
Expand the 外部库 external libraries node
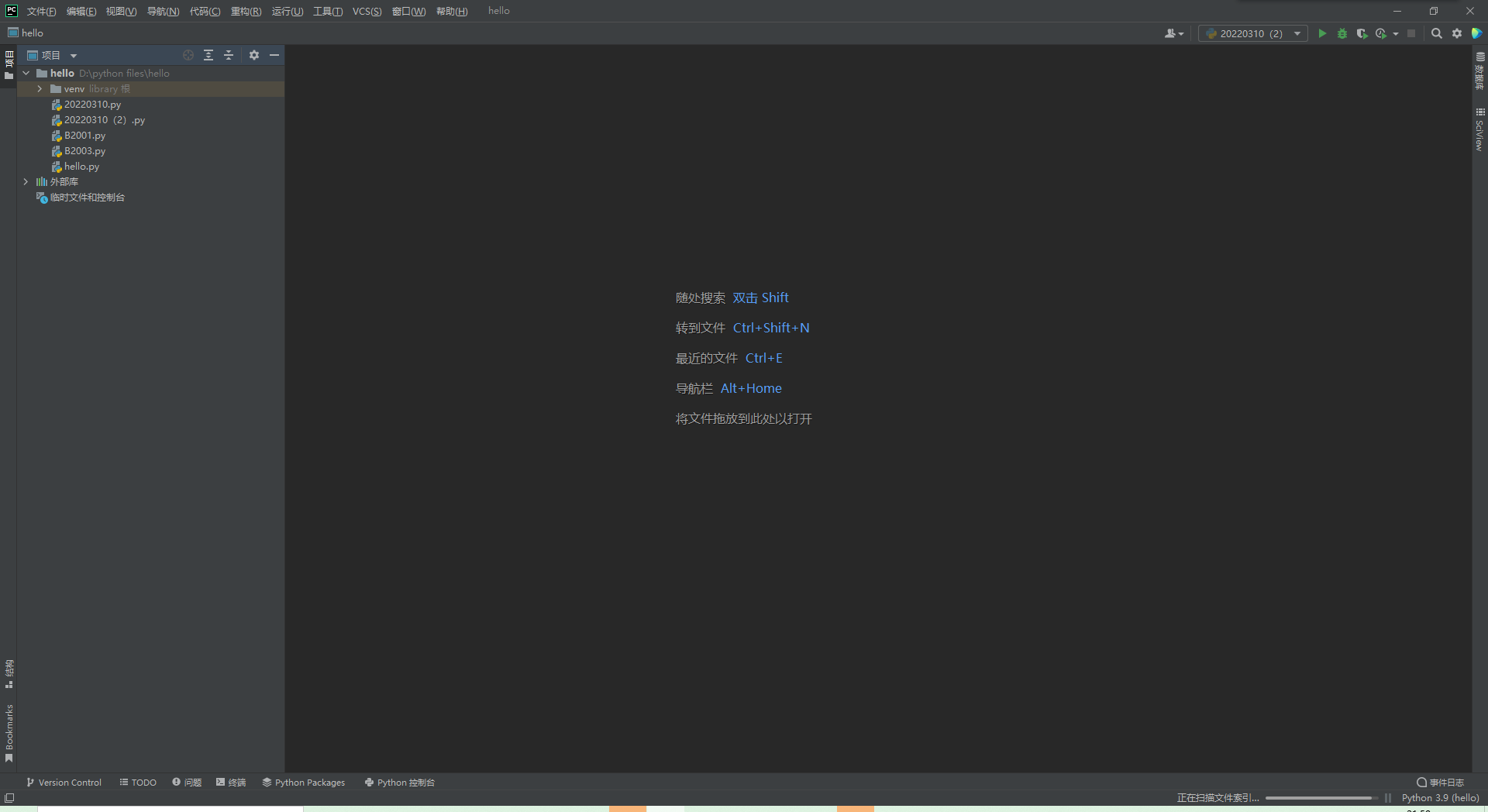26,182
